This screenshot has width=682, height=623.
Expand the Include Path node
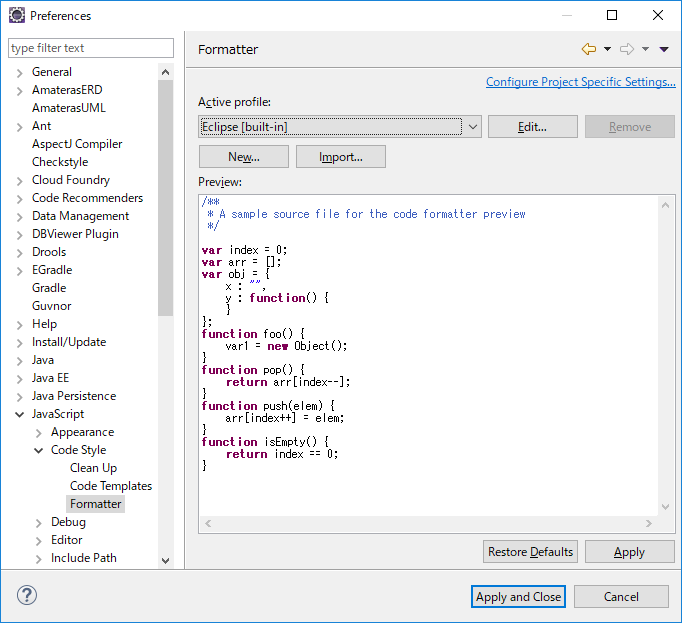38,559
